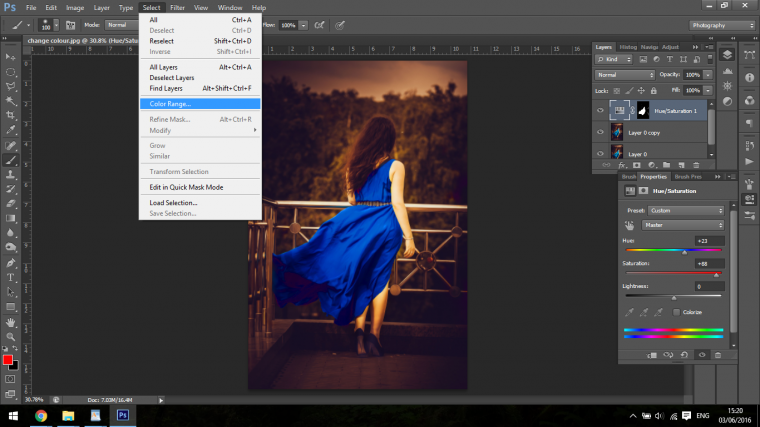Switch to the Histogram panel tab
The image size is (760, 427).
coord(628,47)
